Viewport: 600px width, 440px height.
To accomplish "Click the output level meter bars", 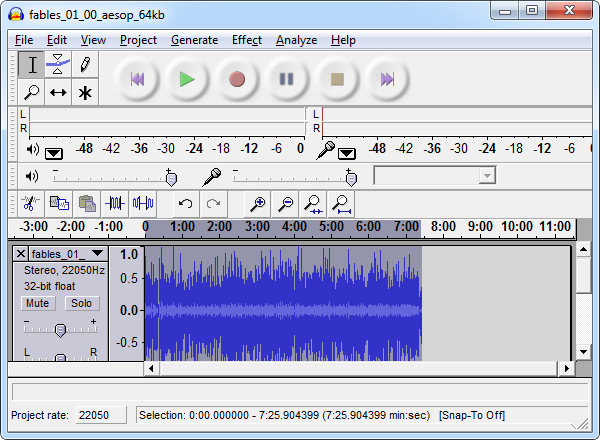I will pyautogui.click(x=167, y=122).
